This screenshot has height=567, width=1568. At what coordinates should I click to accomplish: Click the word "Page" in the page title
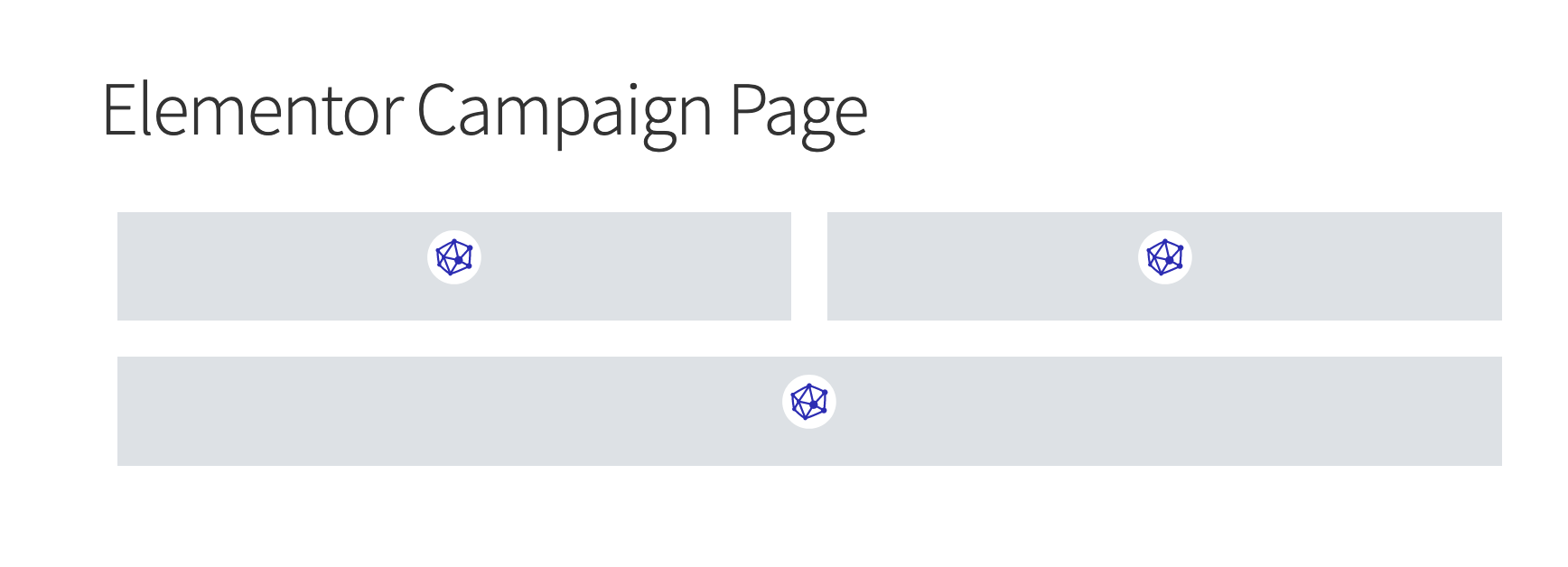click(798, 111)
